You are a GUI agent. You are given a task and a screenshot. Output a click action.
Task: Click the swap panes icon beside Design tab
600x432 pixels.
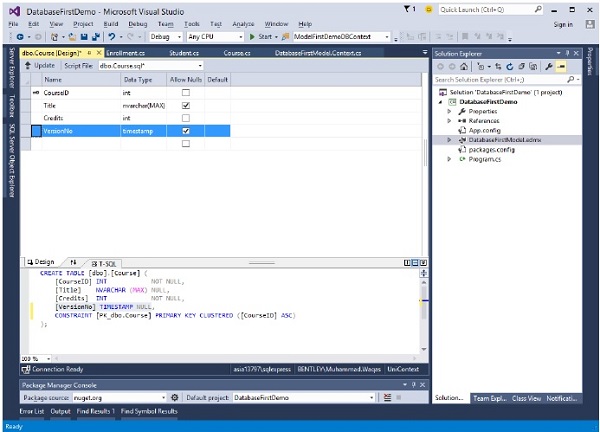[73, 262]
